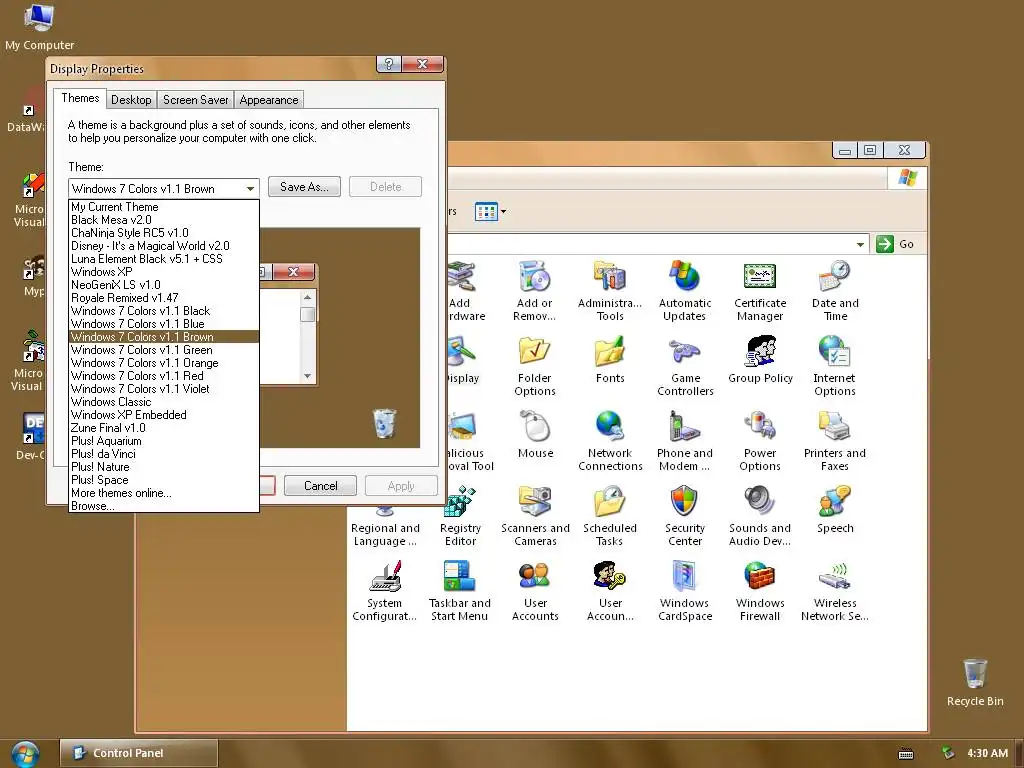1024x768 pixels.
Task: Open Power Options icon
Action: [760, 441]
